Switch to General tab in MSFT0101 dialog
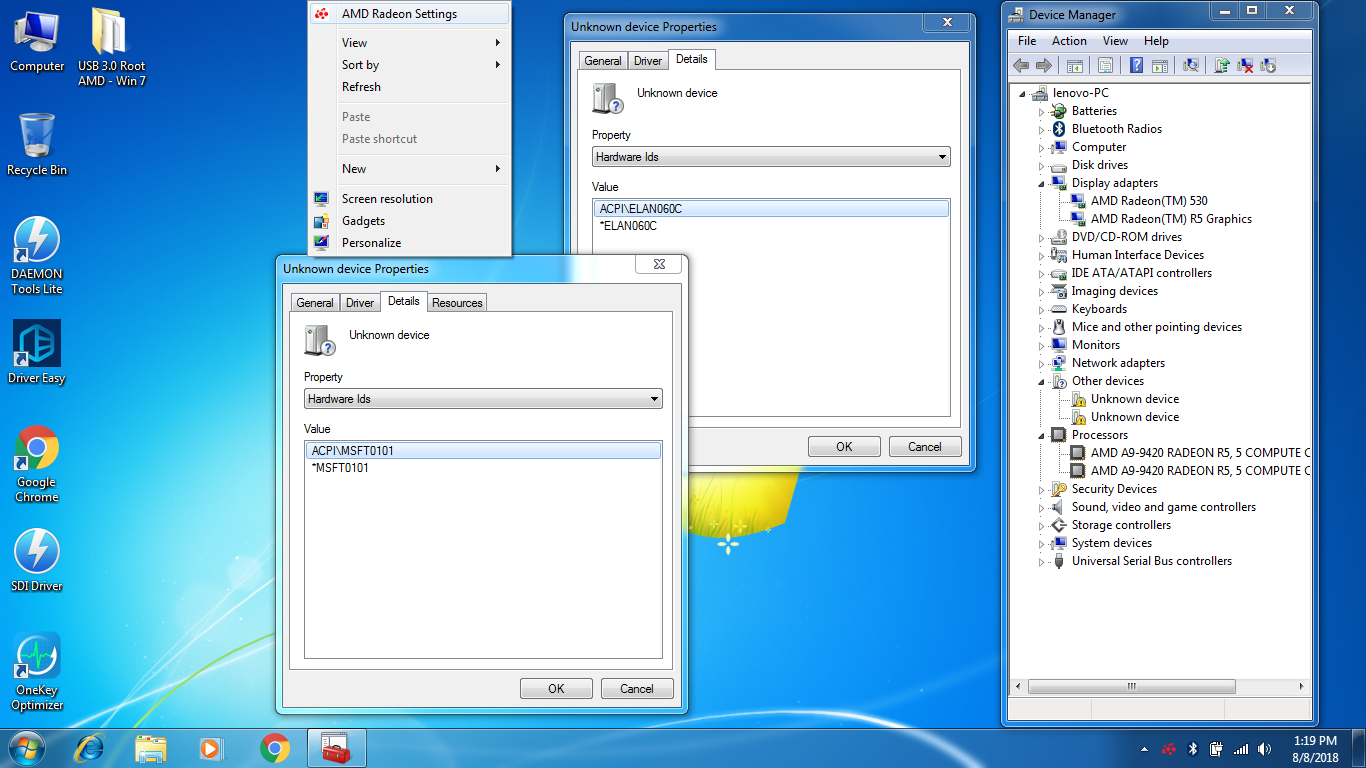Image resolution: width=1366 pixels, height=768 pixels. click(315, 303)
